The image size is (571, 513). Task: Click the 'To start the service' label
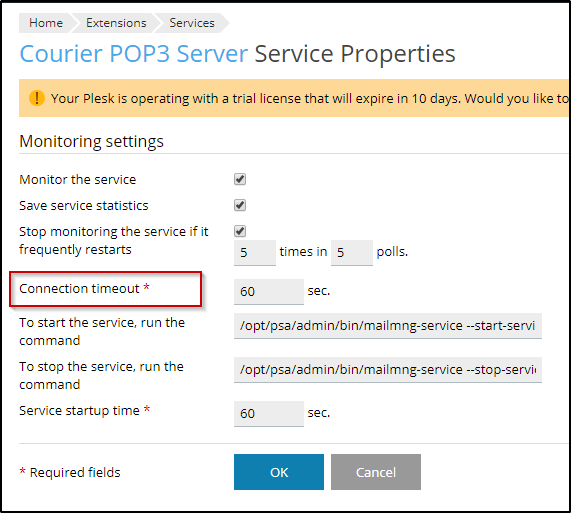click(x=102, y=331)
